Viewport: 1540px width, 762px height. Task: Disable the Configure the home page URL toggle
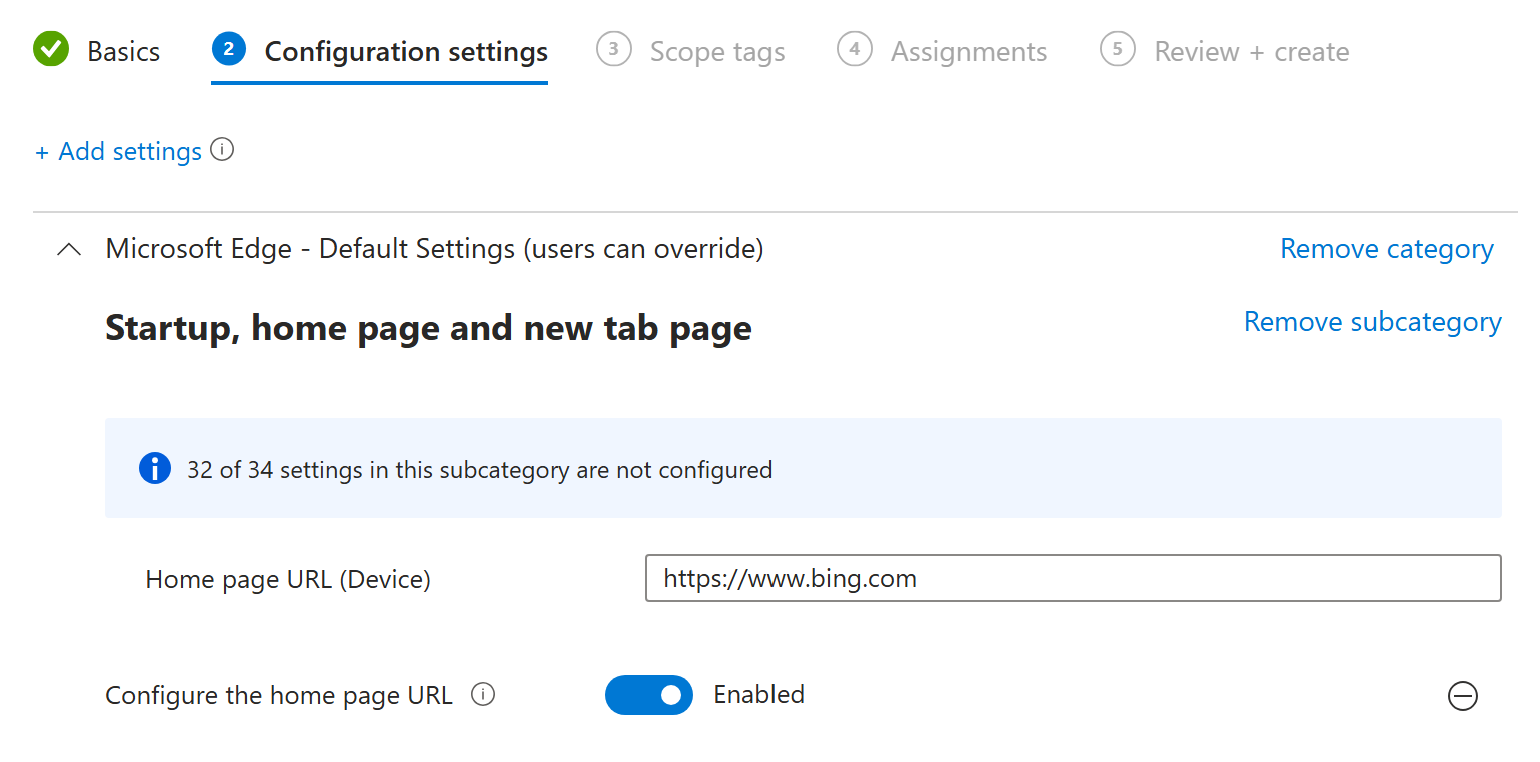pos(648,695)
